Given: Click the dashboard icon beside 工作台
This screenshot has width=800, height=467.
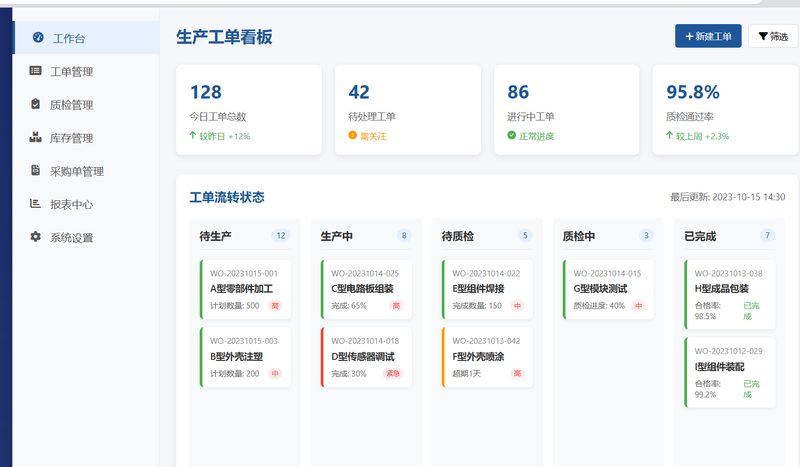Looking at the screenshot, I should [38, 38].
